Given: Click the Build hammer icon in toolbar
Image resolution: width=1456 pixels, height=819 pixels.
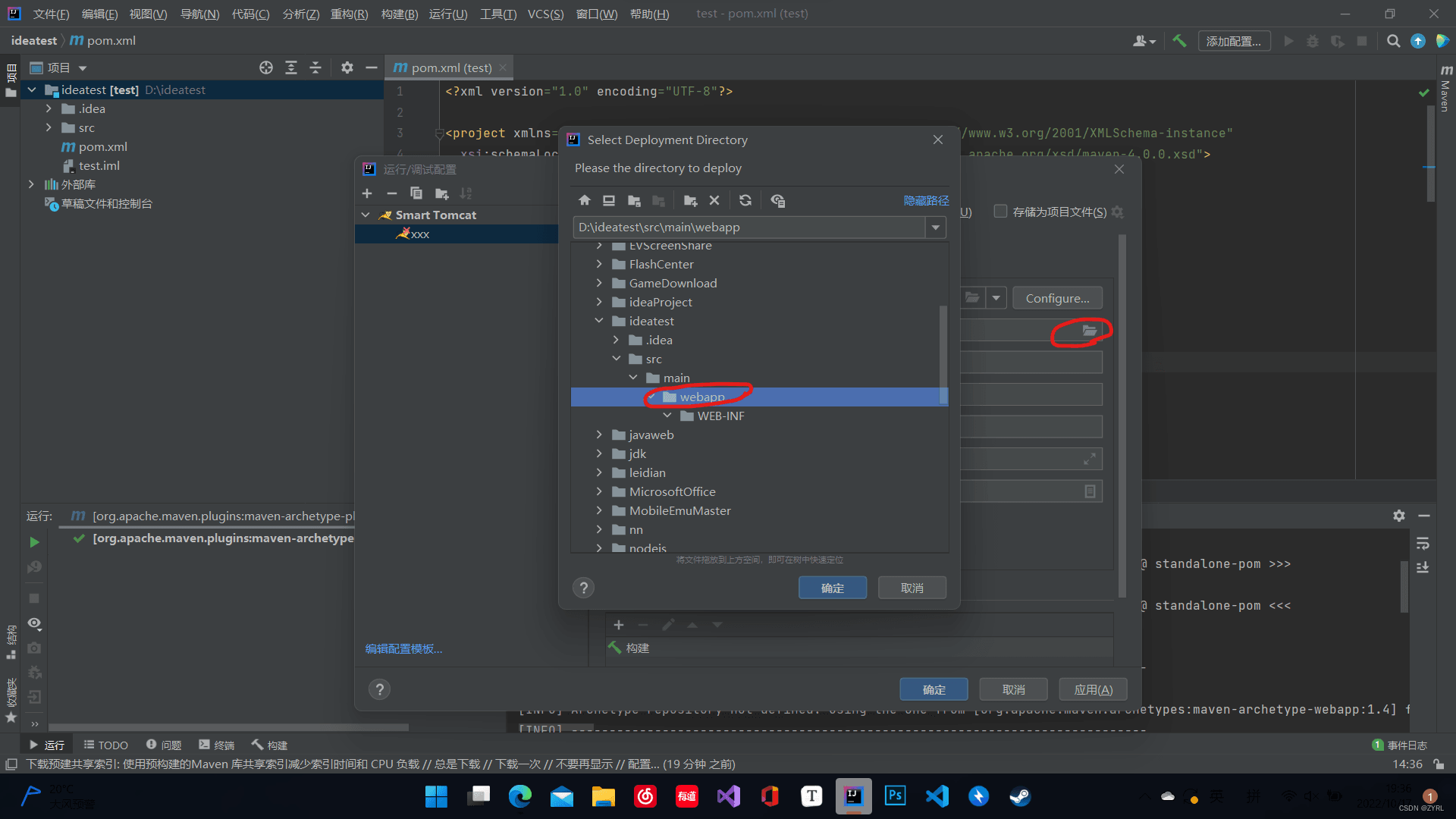Looking at the screenshot, I should [x=1179, y=41].
